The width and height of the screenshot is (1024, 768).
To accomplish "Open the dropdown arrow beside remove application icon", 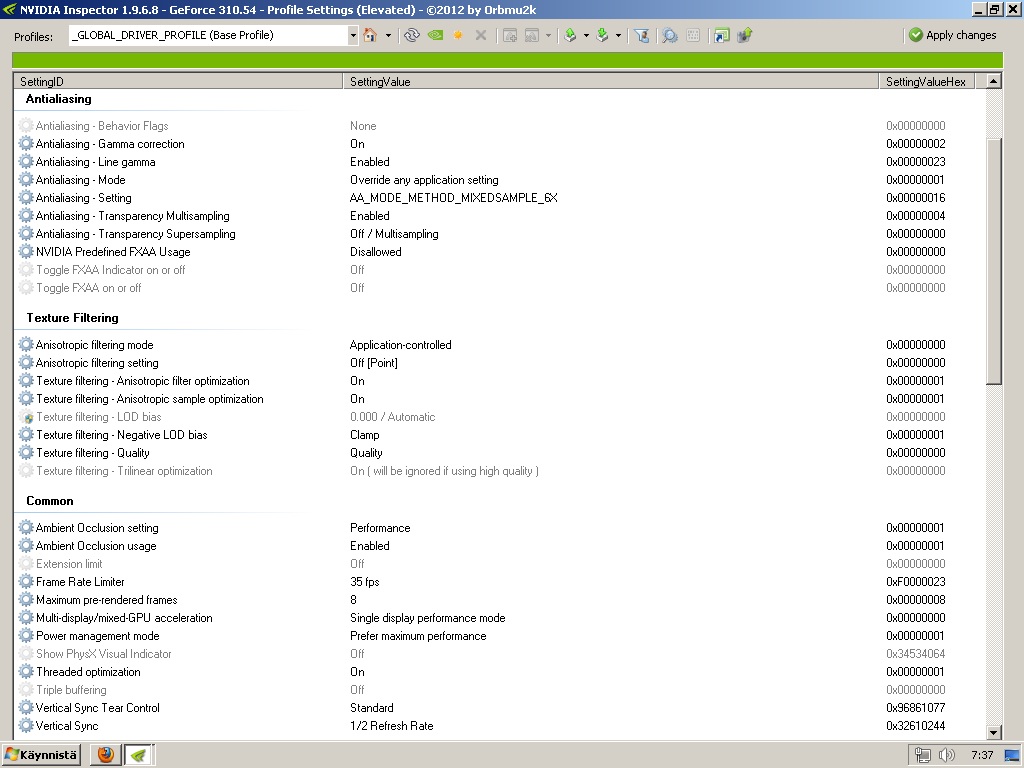I will click(548, 35).
